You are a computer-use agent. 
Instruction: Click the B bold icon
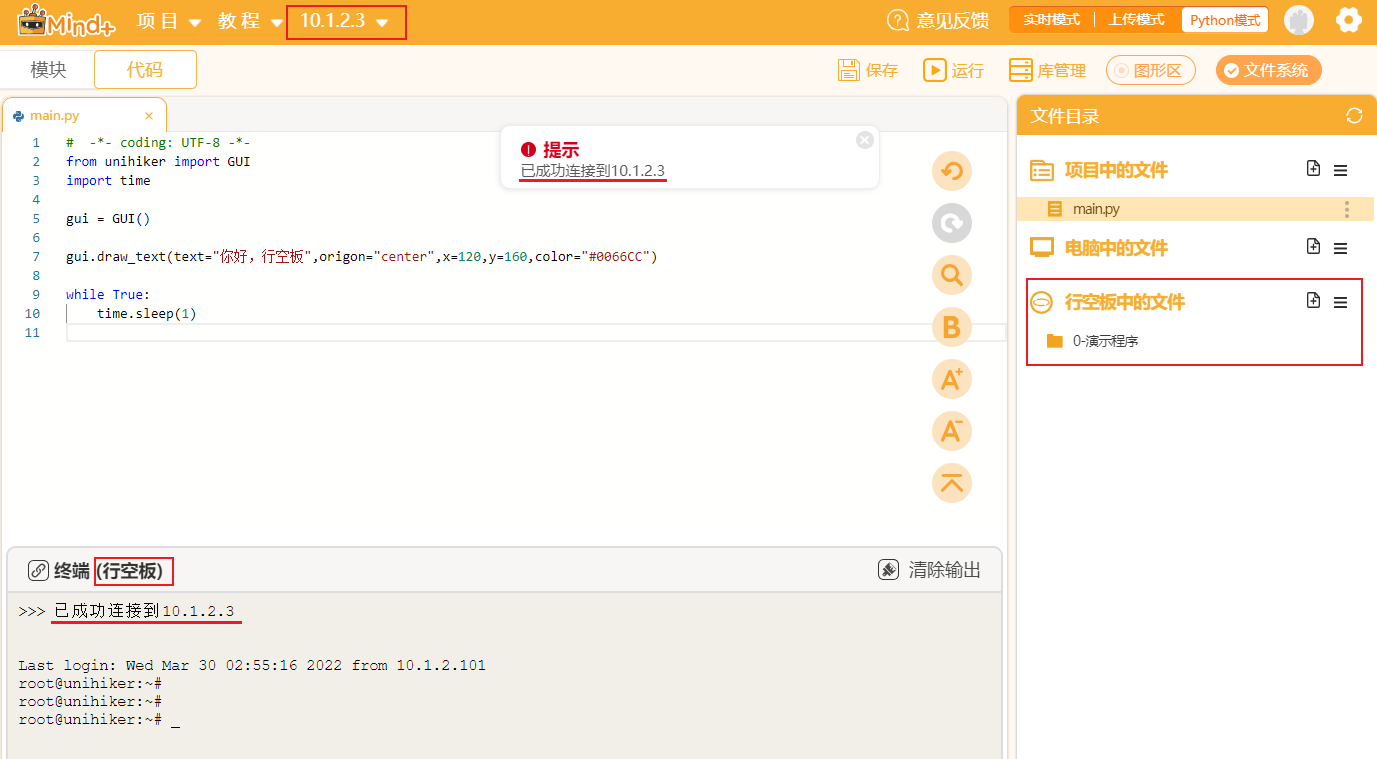tap(952, 327)
